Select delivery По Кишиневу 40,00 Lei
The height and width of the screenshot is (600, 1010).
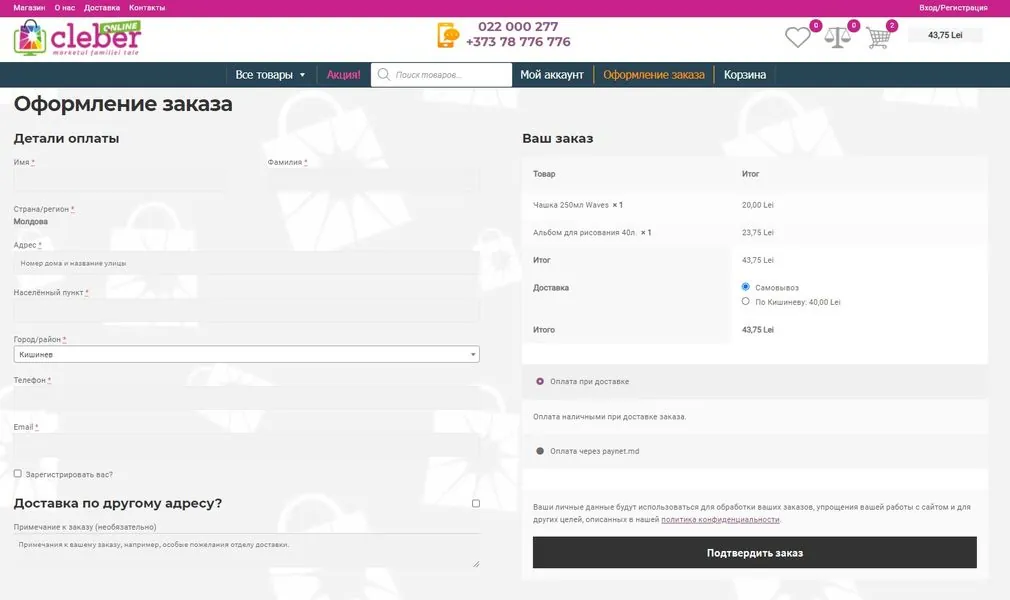[x=745, y=301]
